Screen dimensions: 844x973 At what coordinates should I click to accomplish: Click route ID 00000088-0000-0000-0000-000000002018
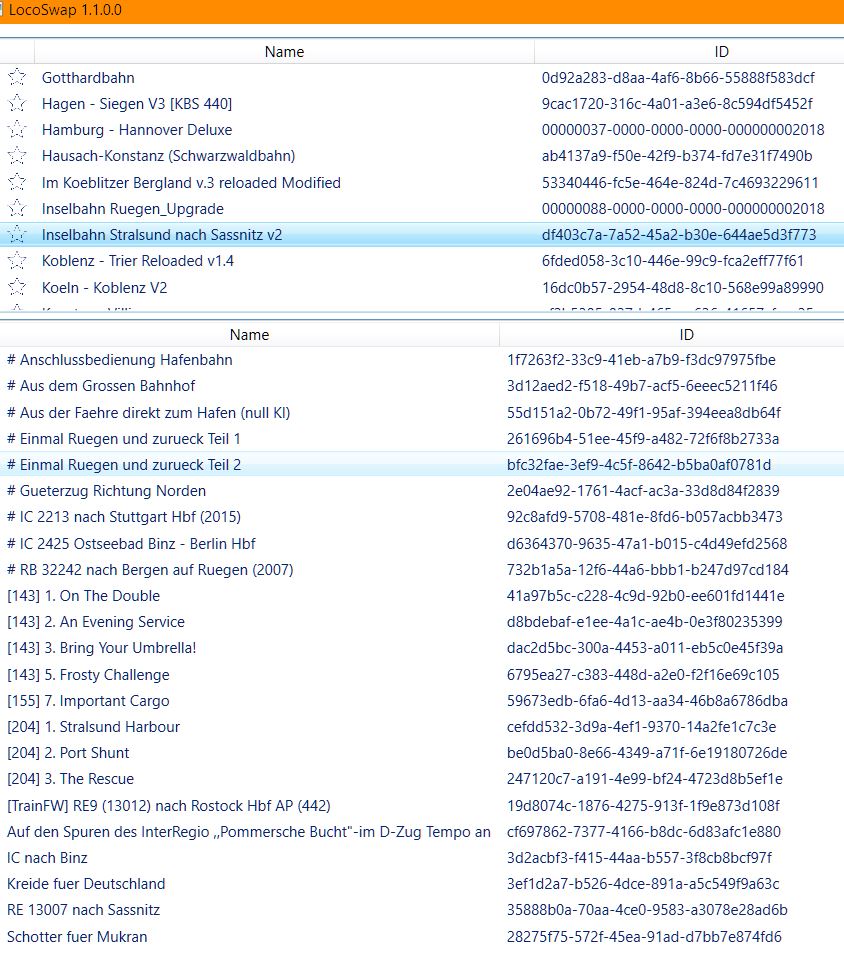(x=683, y=208)
